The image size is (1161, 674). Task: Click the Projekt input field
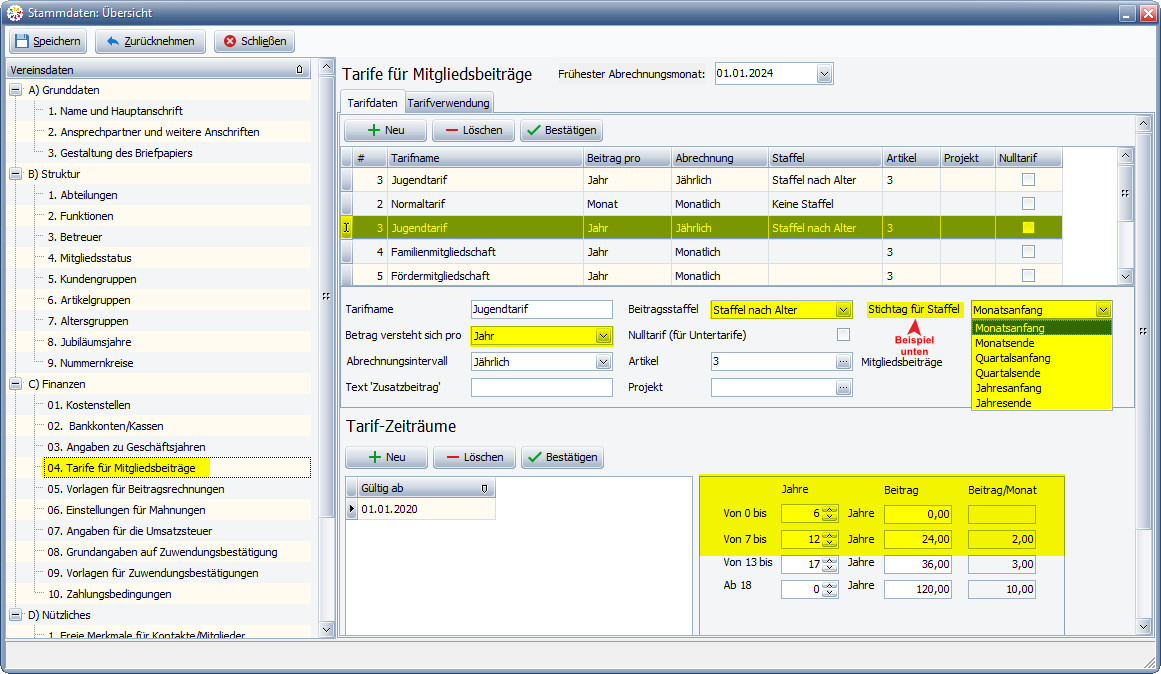click(x=773, y=387)
